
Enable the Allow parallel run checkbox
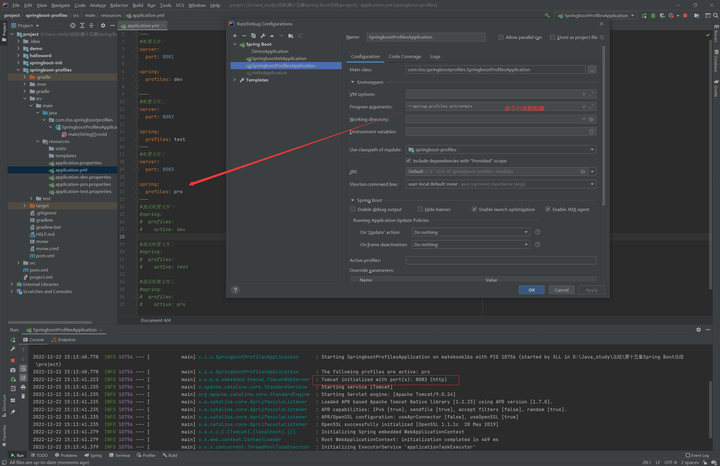pos(501,37)
